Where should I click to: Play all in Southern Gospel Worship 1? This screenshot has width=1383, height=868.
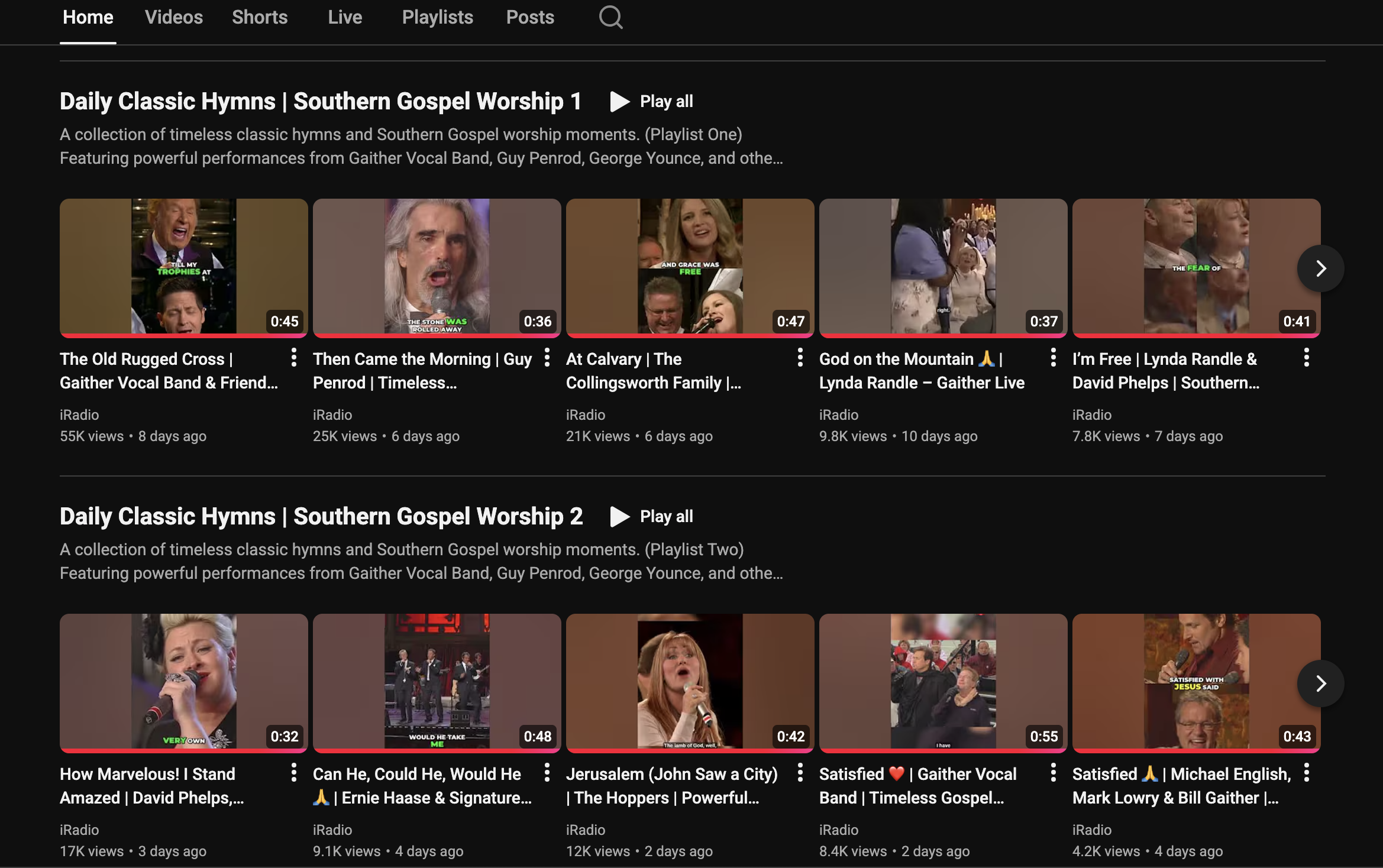(x=652, y=102)
